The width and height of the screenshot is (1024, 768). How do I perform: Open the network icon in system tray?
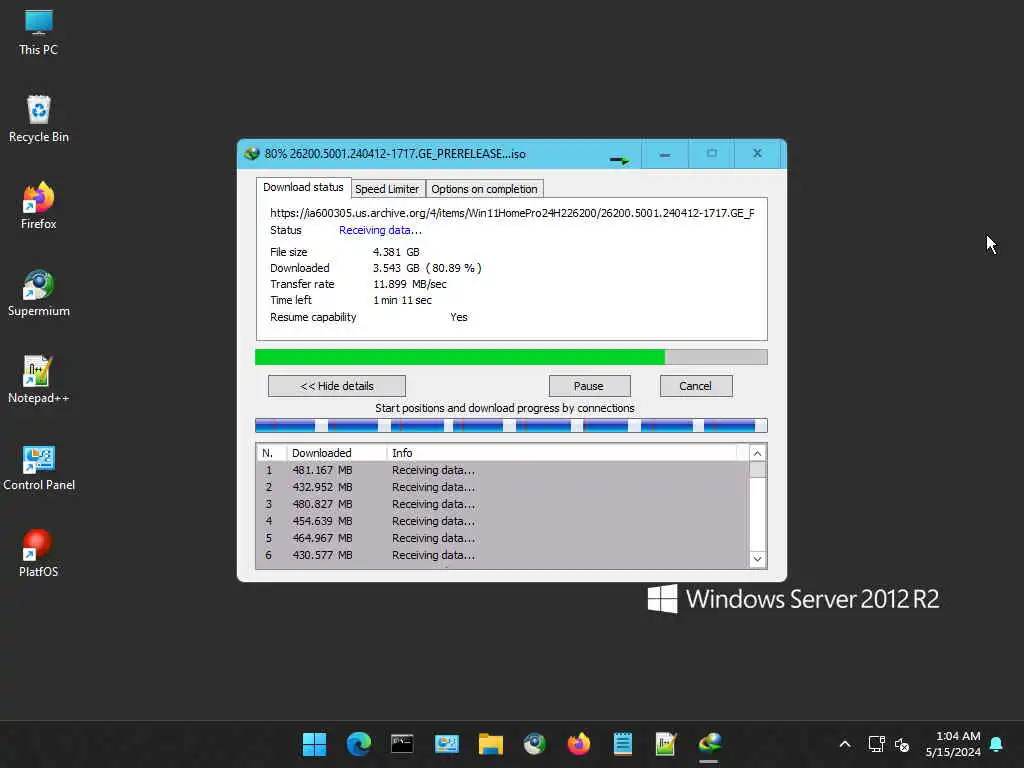[876, 744]
